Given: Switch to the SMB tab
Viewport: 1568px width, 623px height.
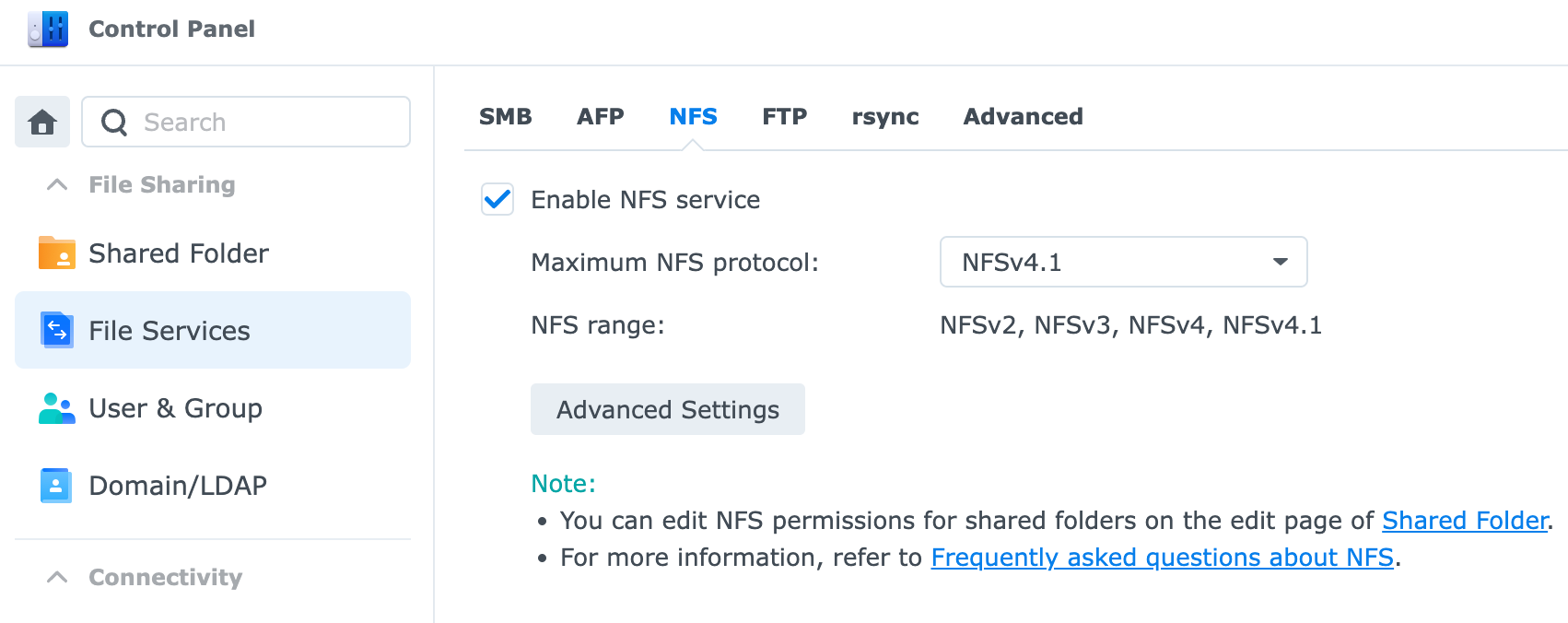Looking at the screenshot, I should tap(506, 117).
